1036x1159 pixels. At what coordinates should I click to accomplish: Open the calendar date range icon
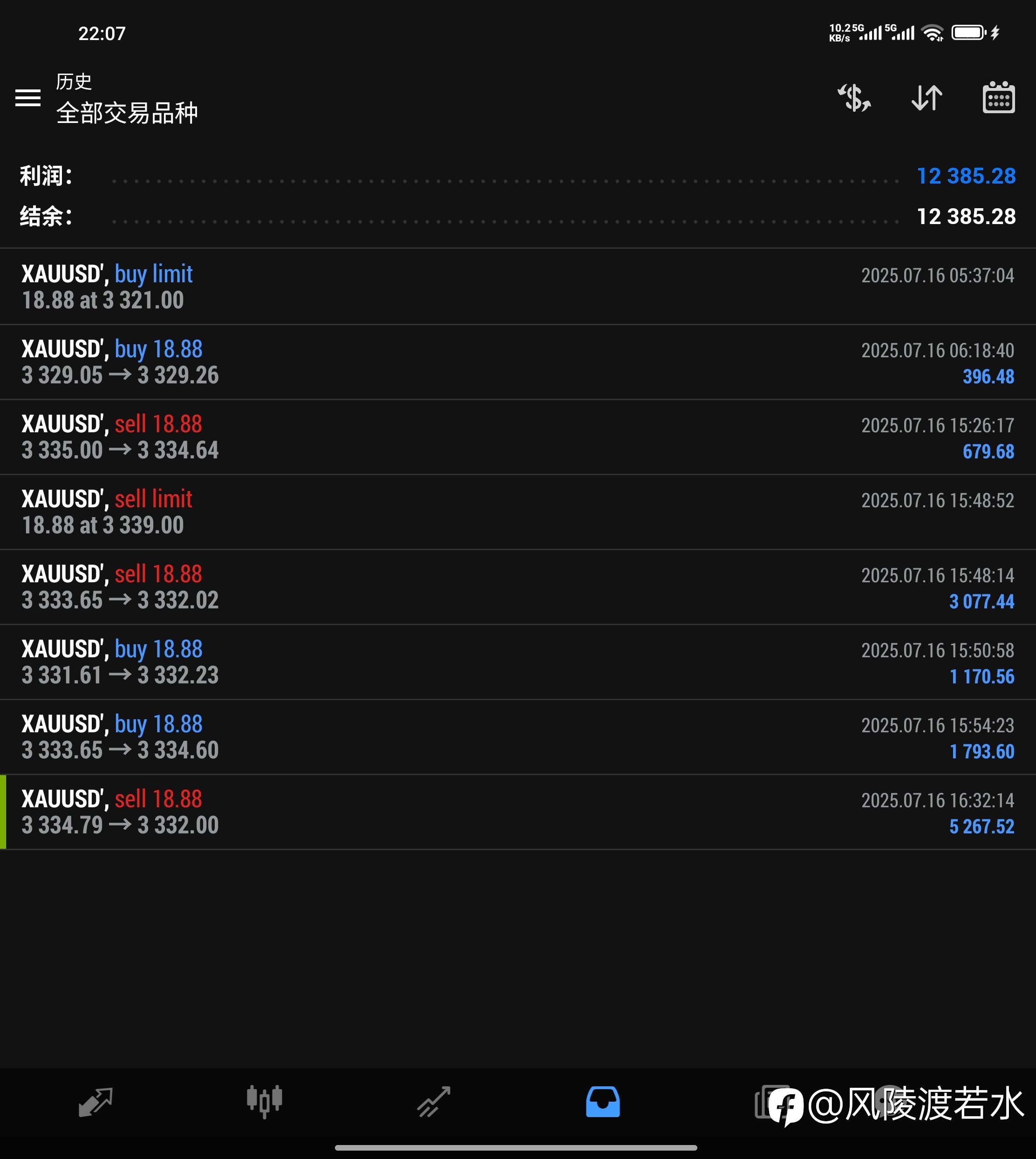998,97
